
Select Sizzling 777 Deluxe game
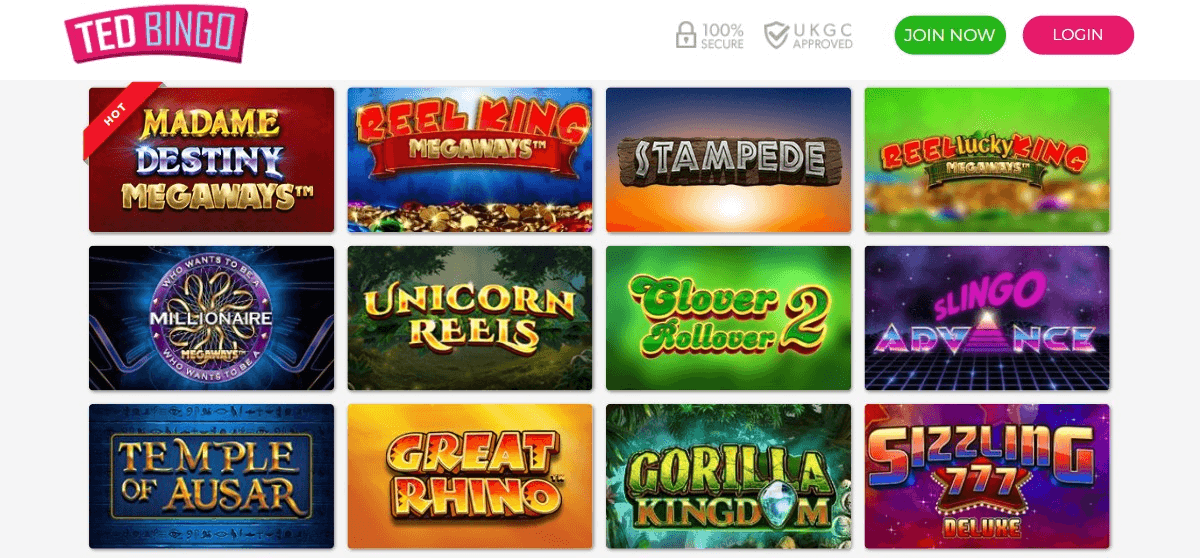[x=987, y=476]
